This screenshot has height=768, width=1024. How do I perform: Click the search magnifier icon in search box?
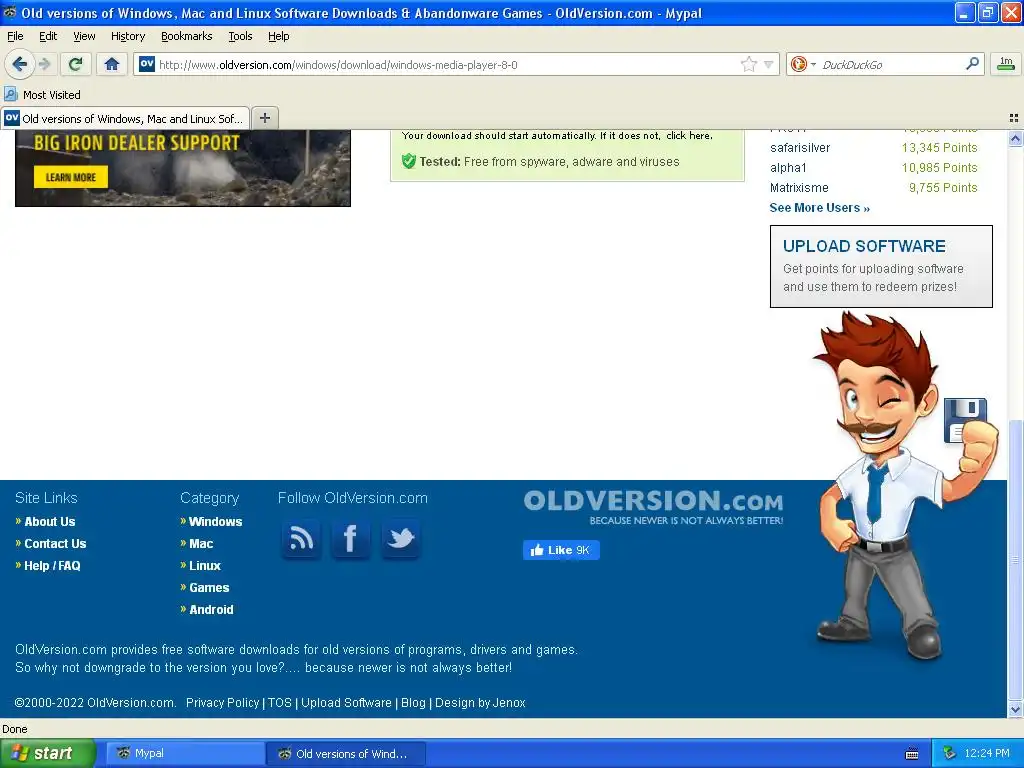(x=972, y=64)
